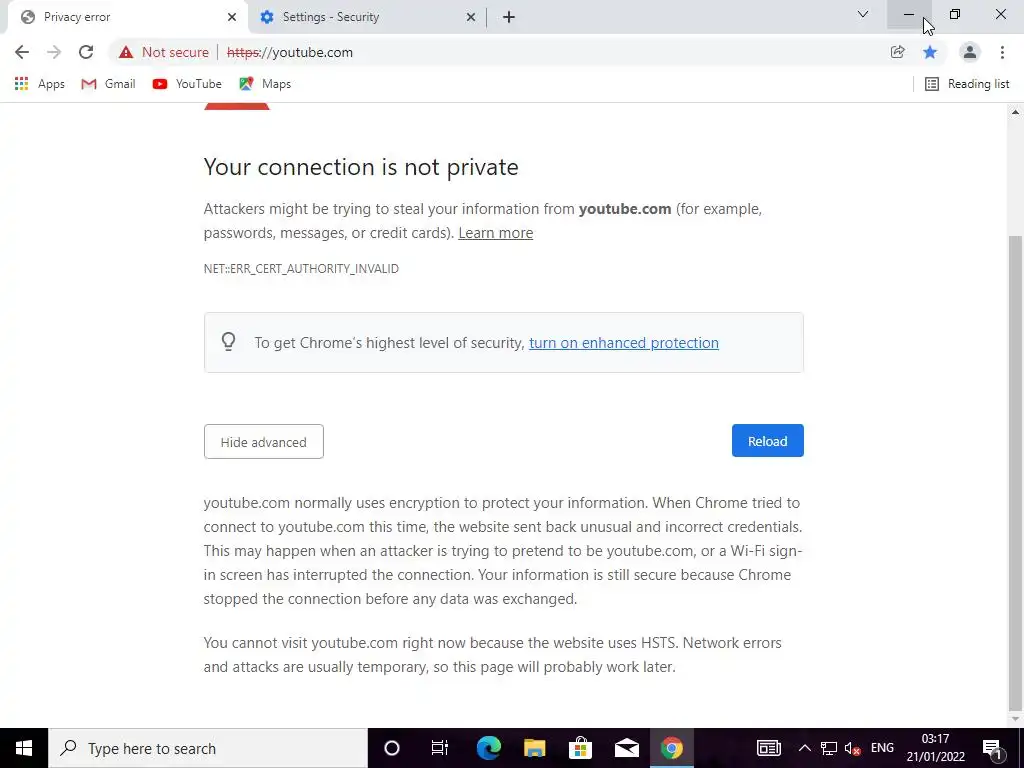The image size is (1024, 768).
Task: Click the page's vertical scrollbar
Action: 1015,473
